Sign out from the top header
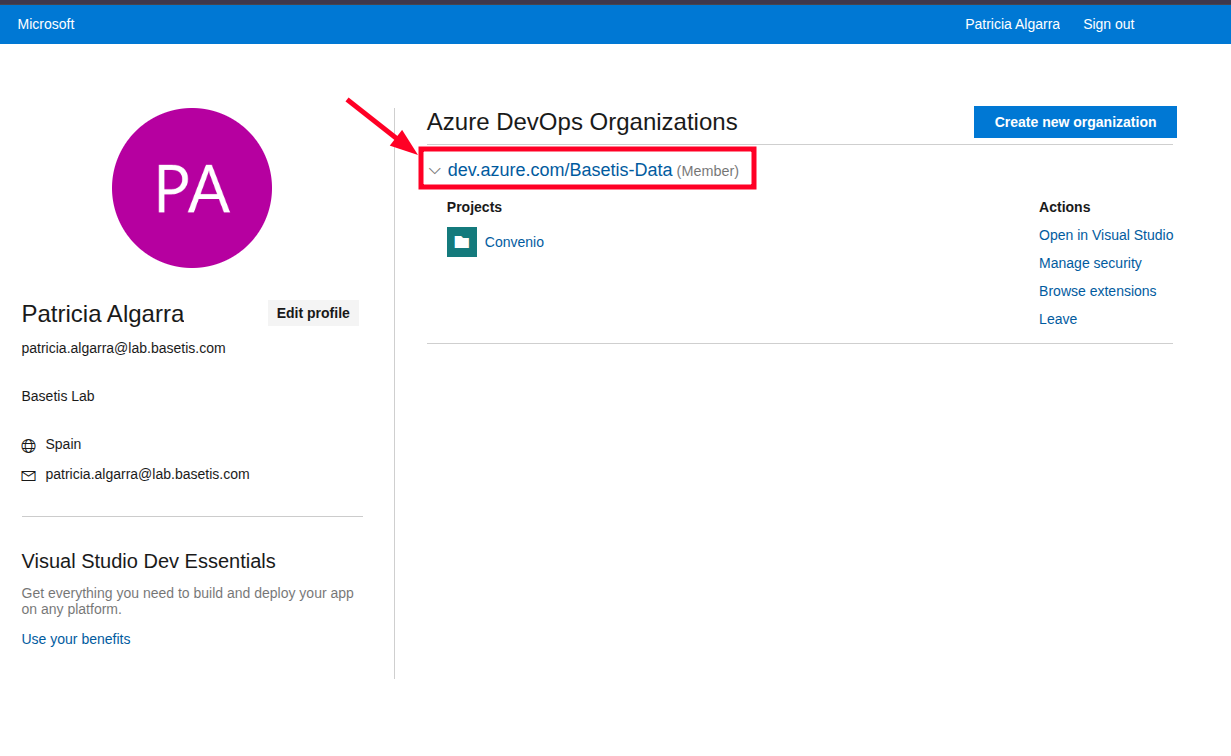Screen dimensions: 1231x756 coord(1109,24)
